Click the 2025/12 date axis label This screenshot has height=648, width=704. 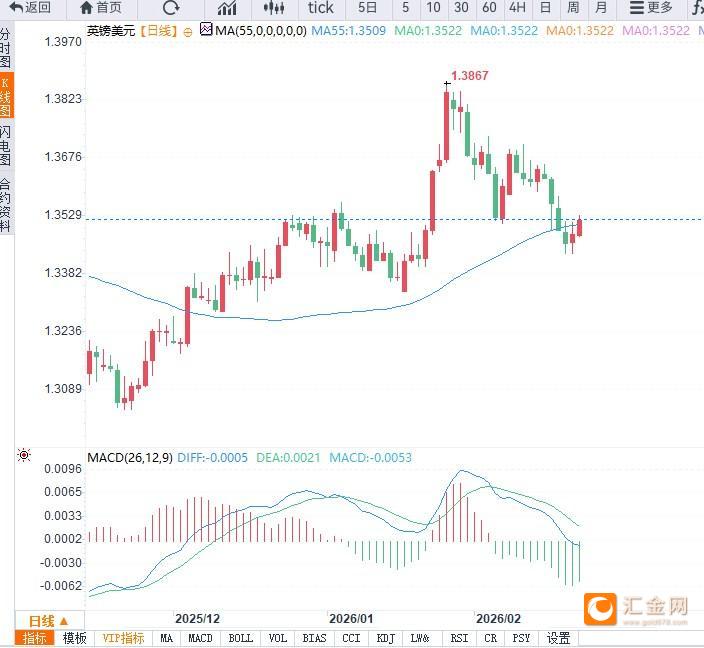[198, 618]
